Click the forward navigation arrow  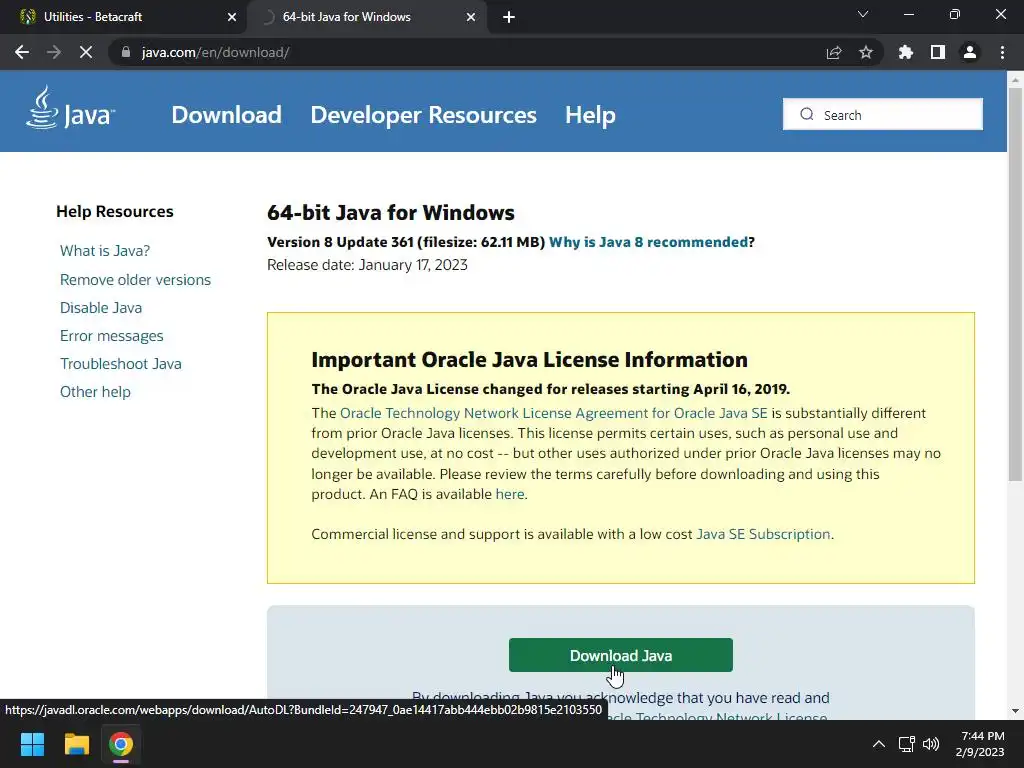coord(54,52)
